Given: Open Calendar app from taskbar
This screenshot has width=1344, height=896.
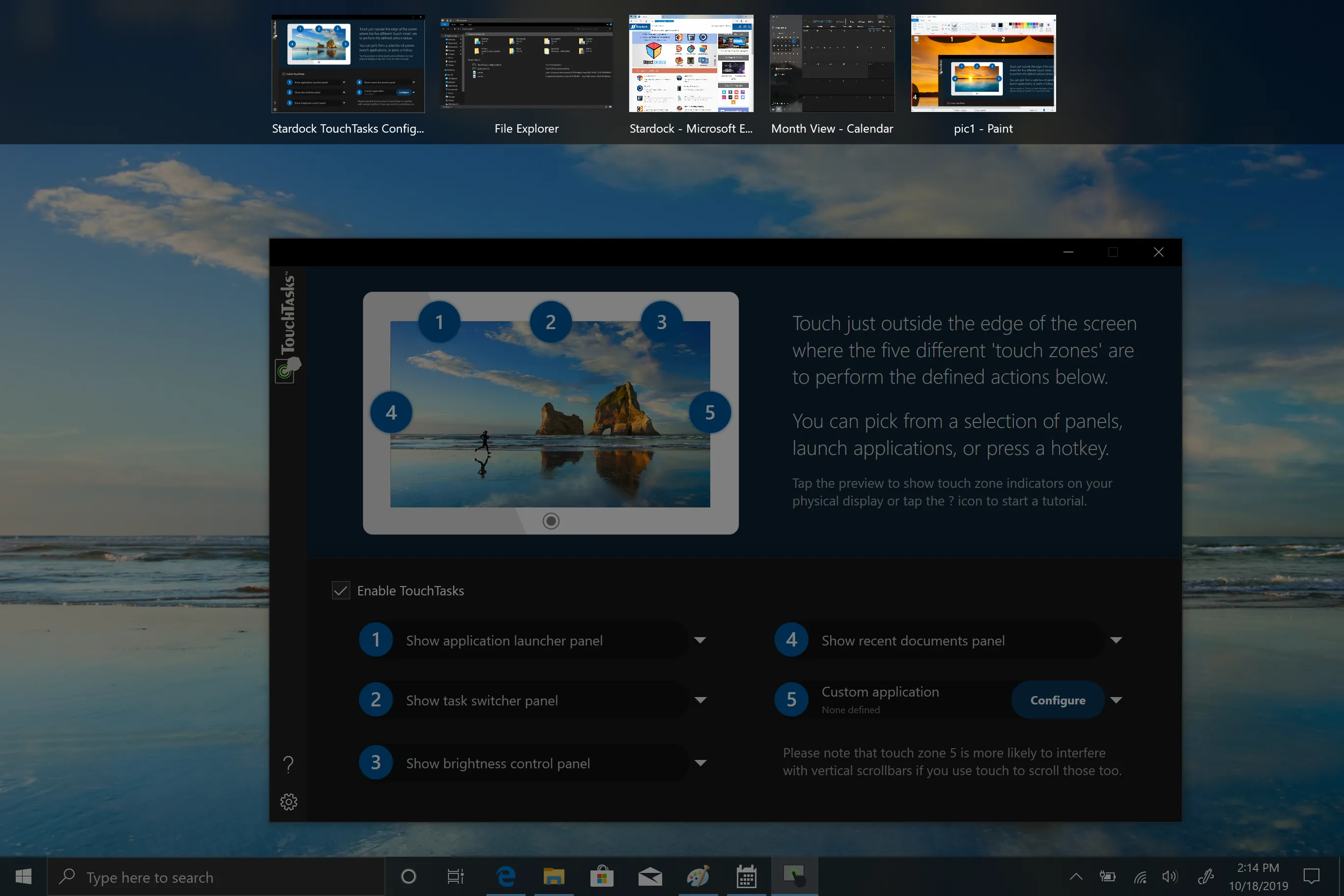Looking at the screenshot, I should click(x=746, y=876).
